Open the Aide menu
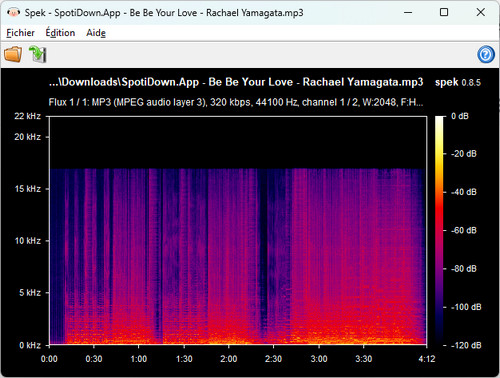 pyautogui.click(x=96, y=33)
